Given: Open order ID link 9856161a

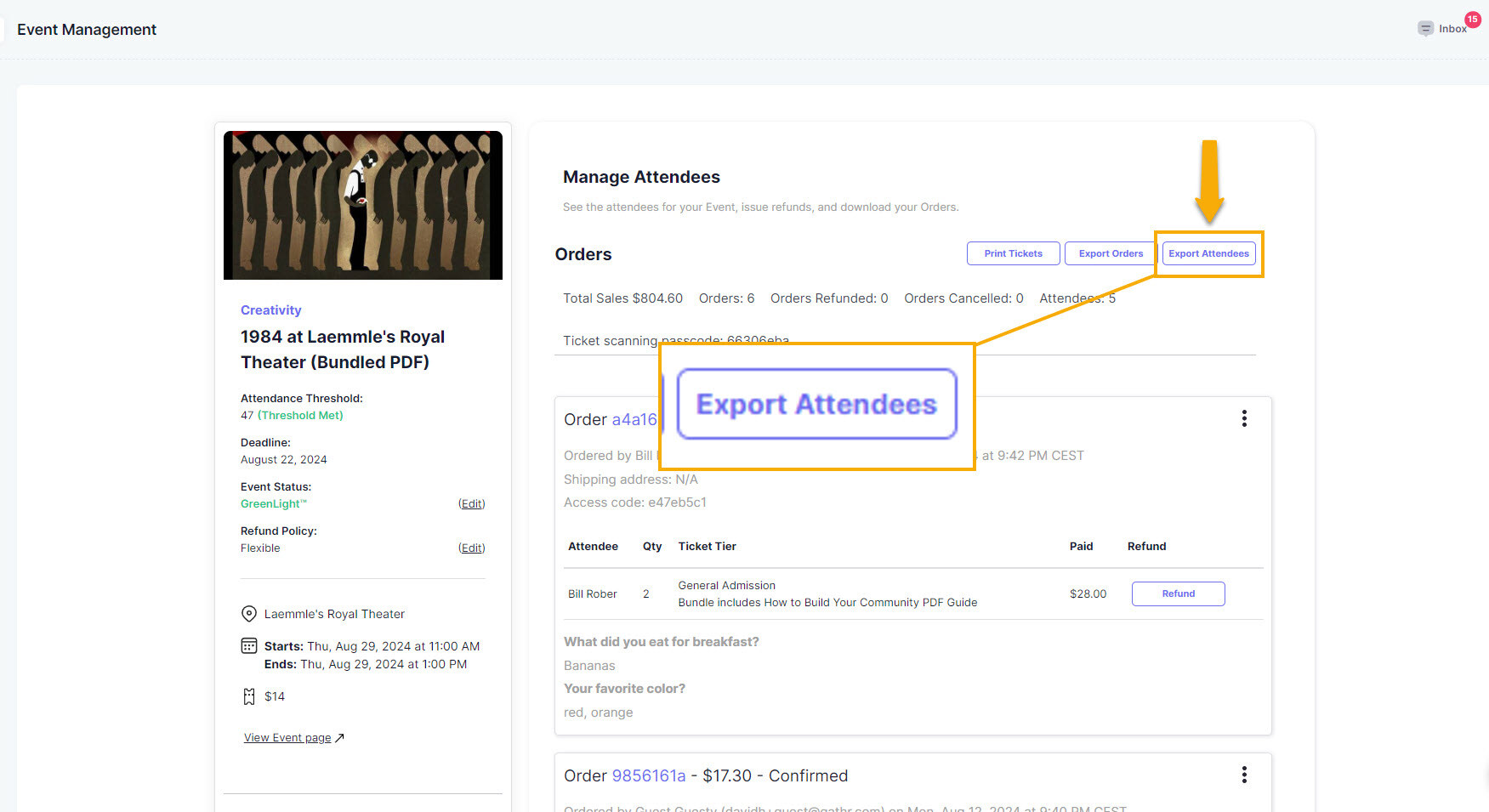Looking at the screenshot, I should click(x=649, y=775).
